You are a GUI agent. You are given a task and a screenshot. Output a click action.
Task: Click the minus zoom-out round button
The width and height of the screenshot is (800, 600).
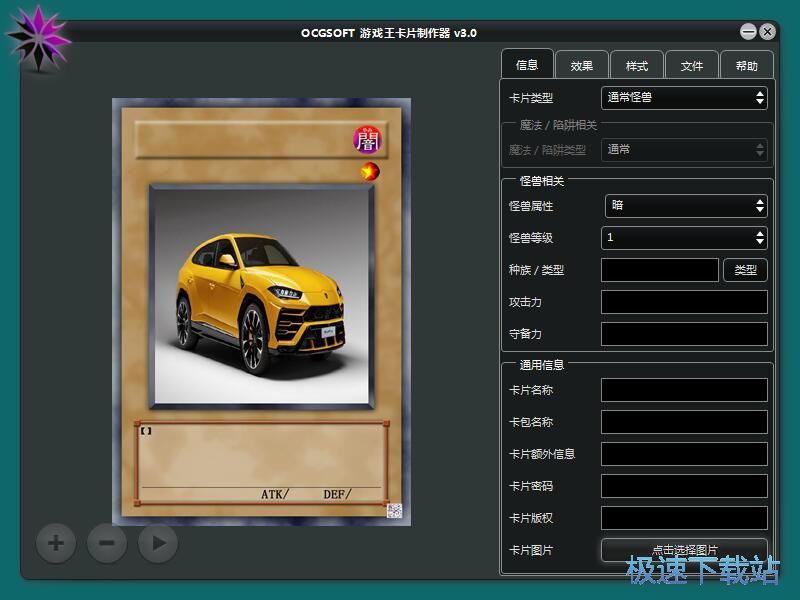click(x=107, y=543)
